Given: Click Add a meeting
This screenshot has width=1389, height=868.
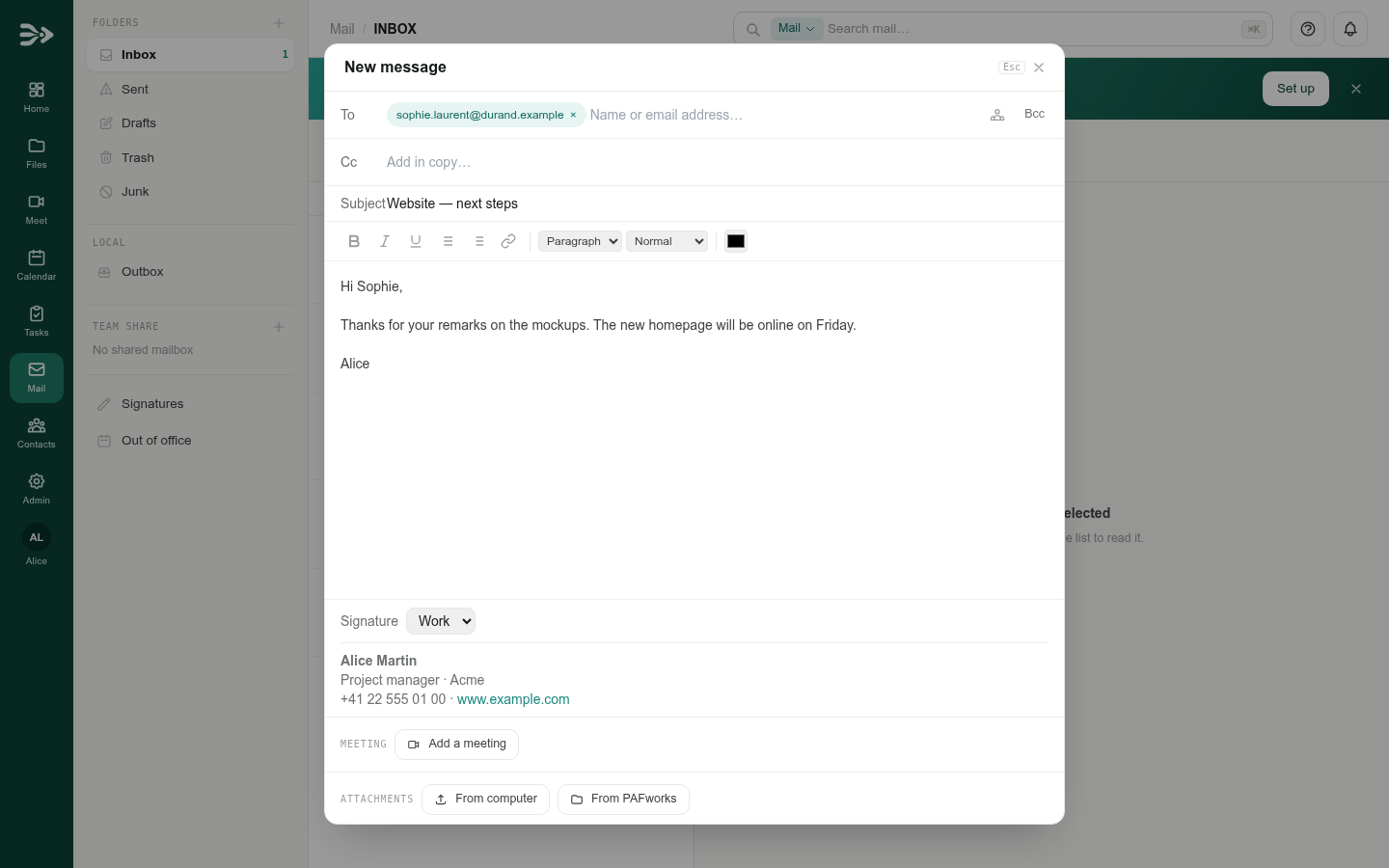Looking at the screenshot, I should (x=456, y=745).
